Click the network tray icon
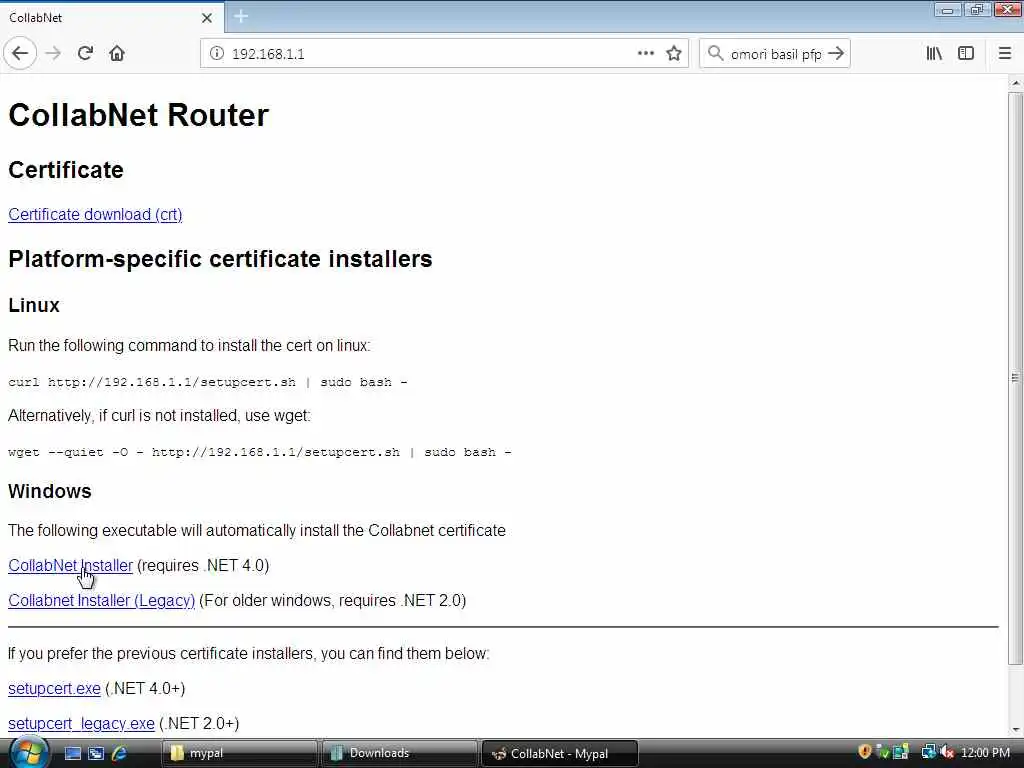 pyautogui.click(x=927, y=752)
